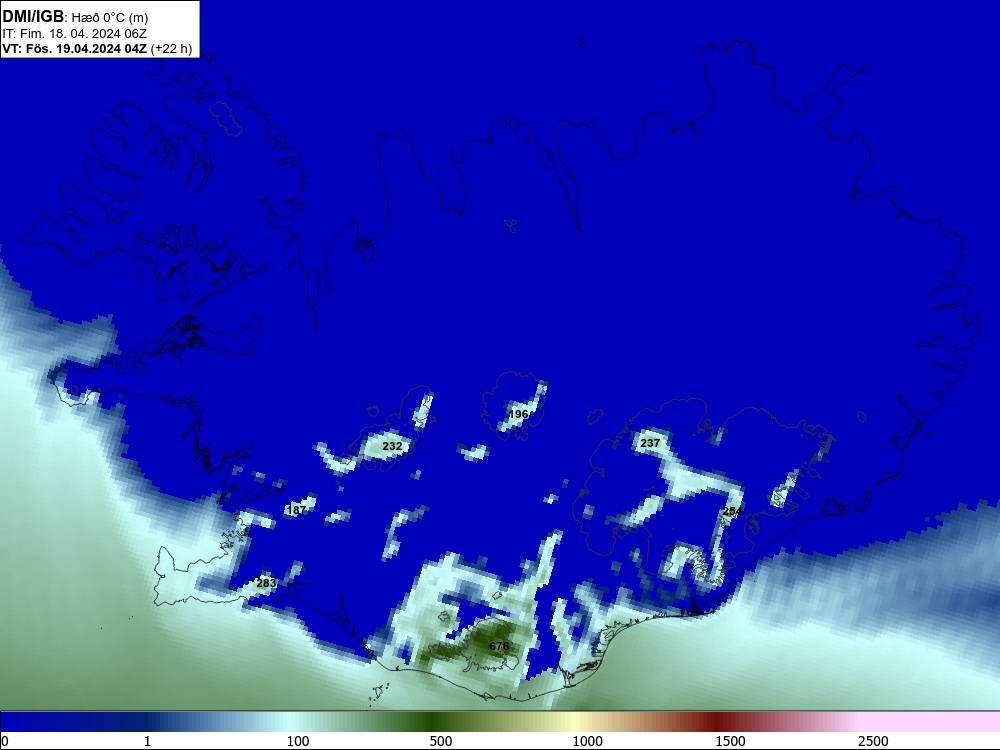Click the 1000 tick on the color scale
The height and width of the screenshot is (750, 1000).
click(587, 741)
